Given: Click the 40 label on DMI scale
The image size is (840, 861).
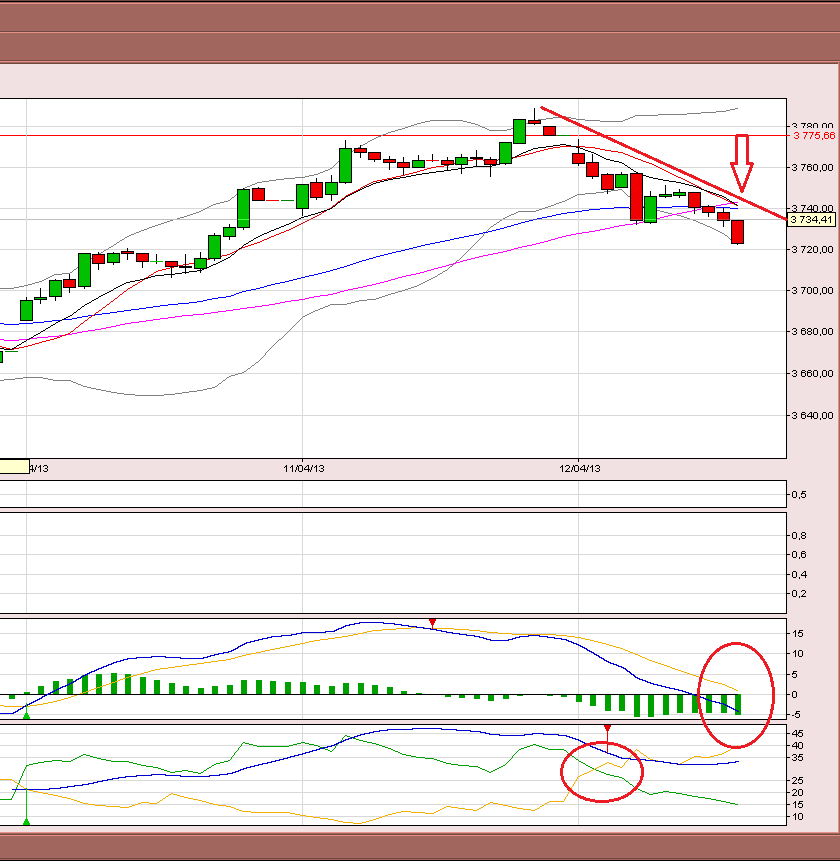Looking at the screenshot, I should click(x=798, y=746).
